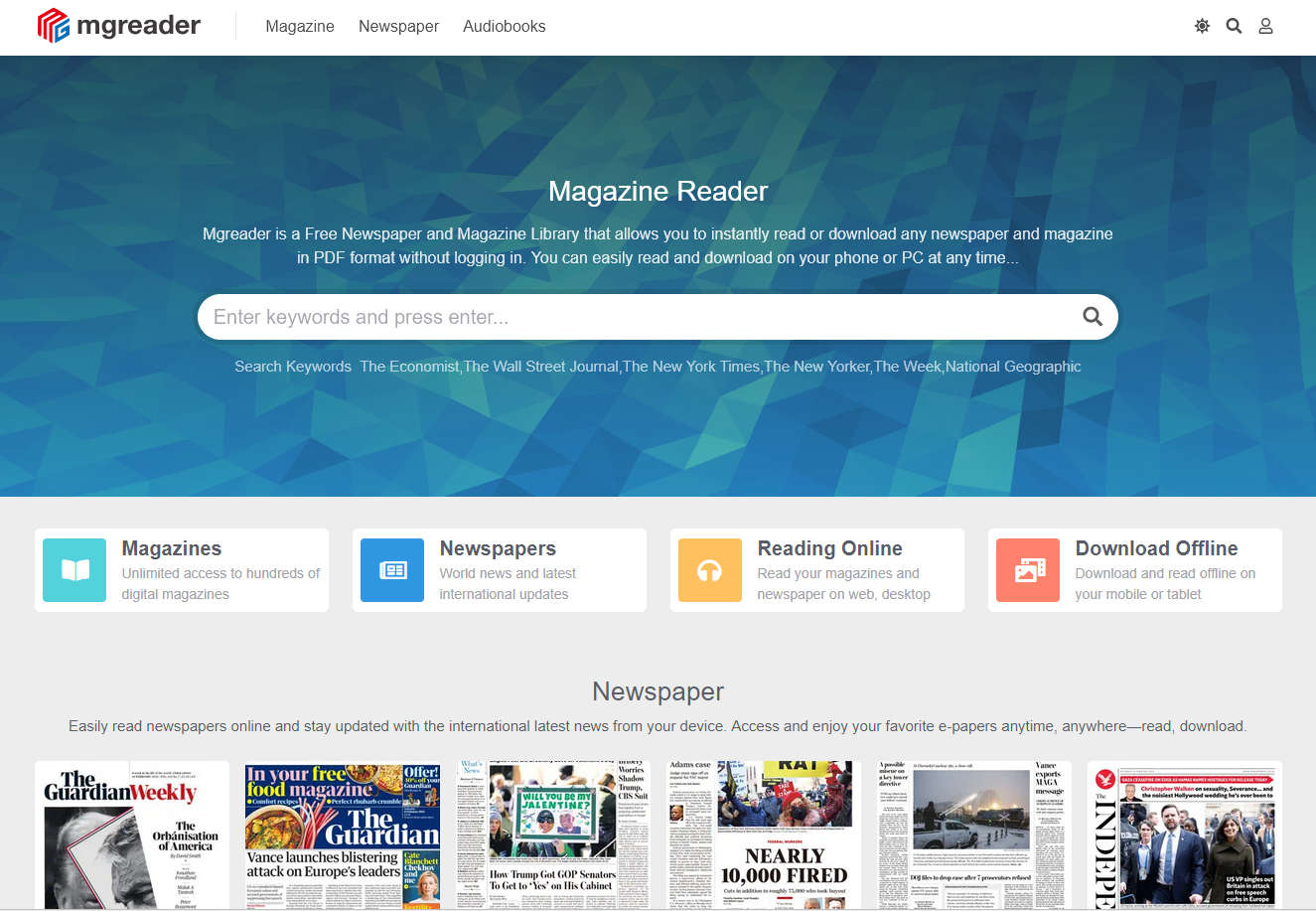Open the Newspapers card title
This screenshot has height=911, width=1316.
tap(498, 548)
